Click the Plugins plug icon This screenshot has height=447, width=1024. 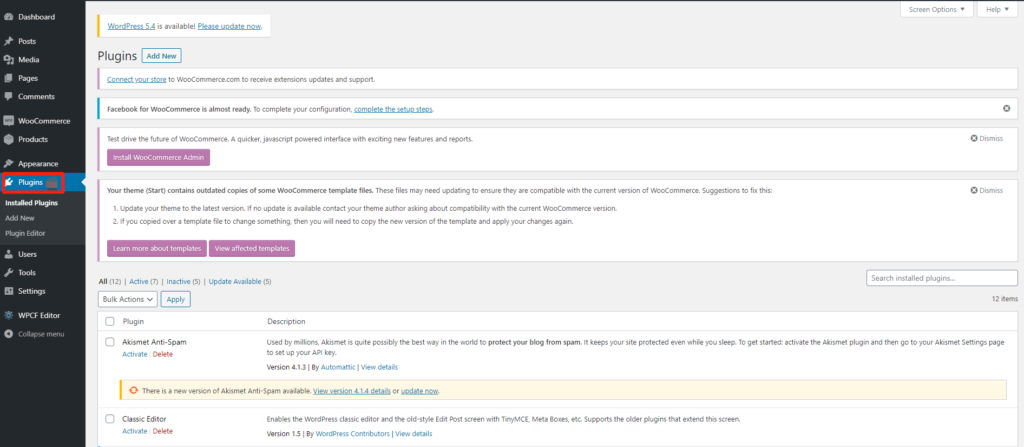click(x=9, y=183)
